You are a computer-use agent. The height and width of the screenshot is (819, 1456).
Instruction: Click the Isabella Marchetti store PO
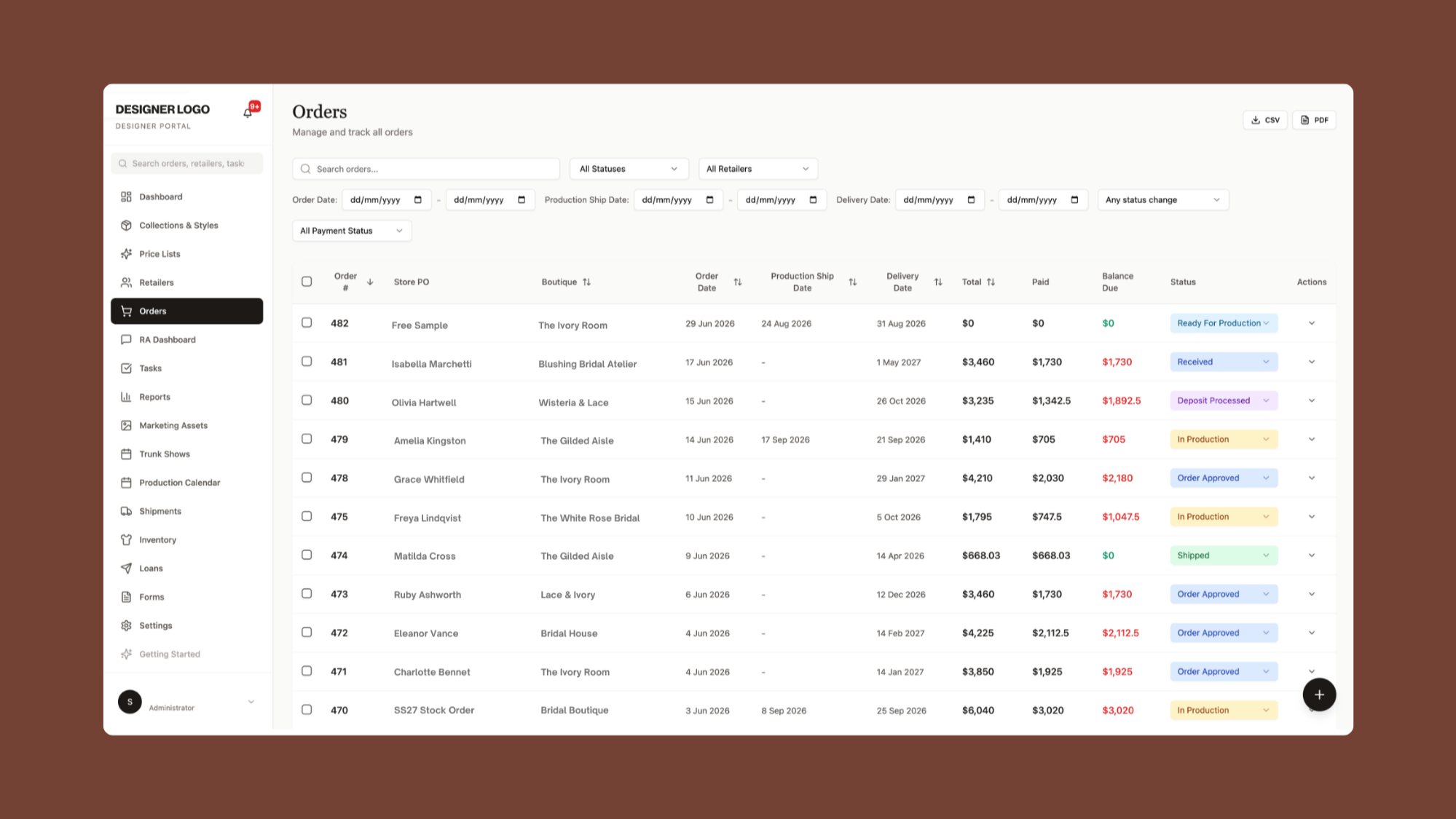(432, 364)
